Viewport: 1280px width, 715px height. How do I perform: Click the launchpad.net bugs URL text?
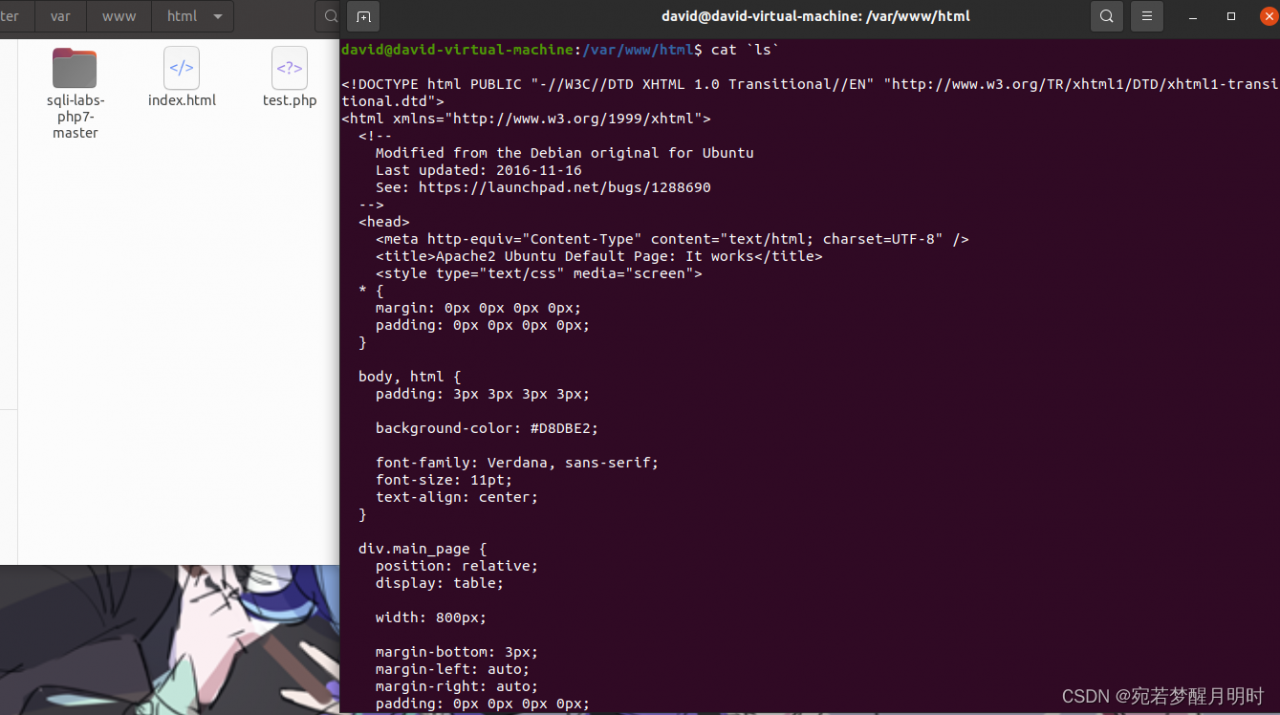pyautogui.click(x=565, y=187)
